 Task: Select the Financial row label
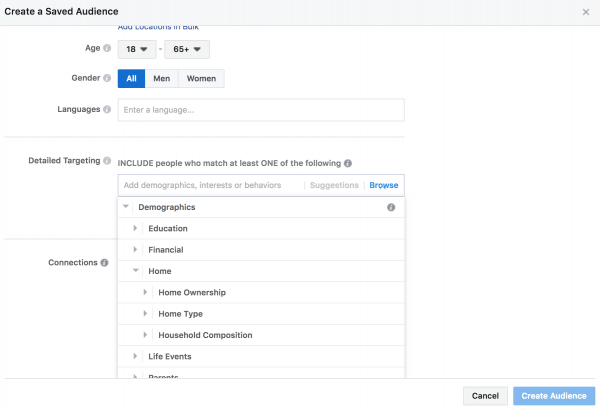(x=166, y=250)
